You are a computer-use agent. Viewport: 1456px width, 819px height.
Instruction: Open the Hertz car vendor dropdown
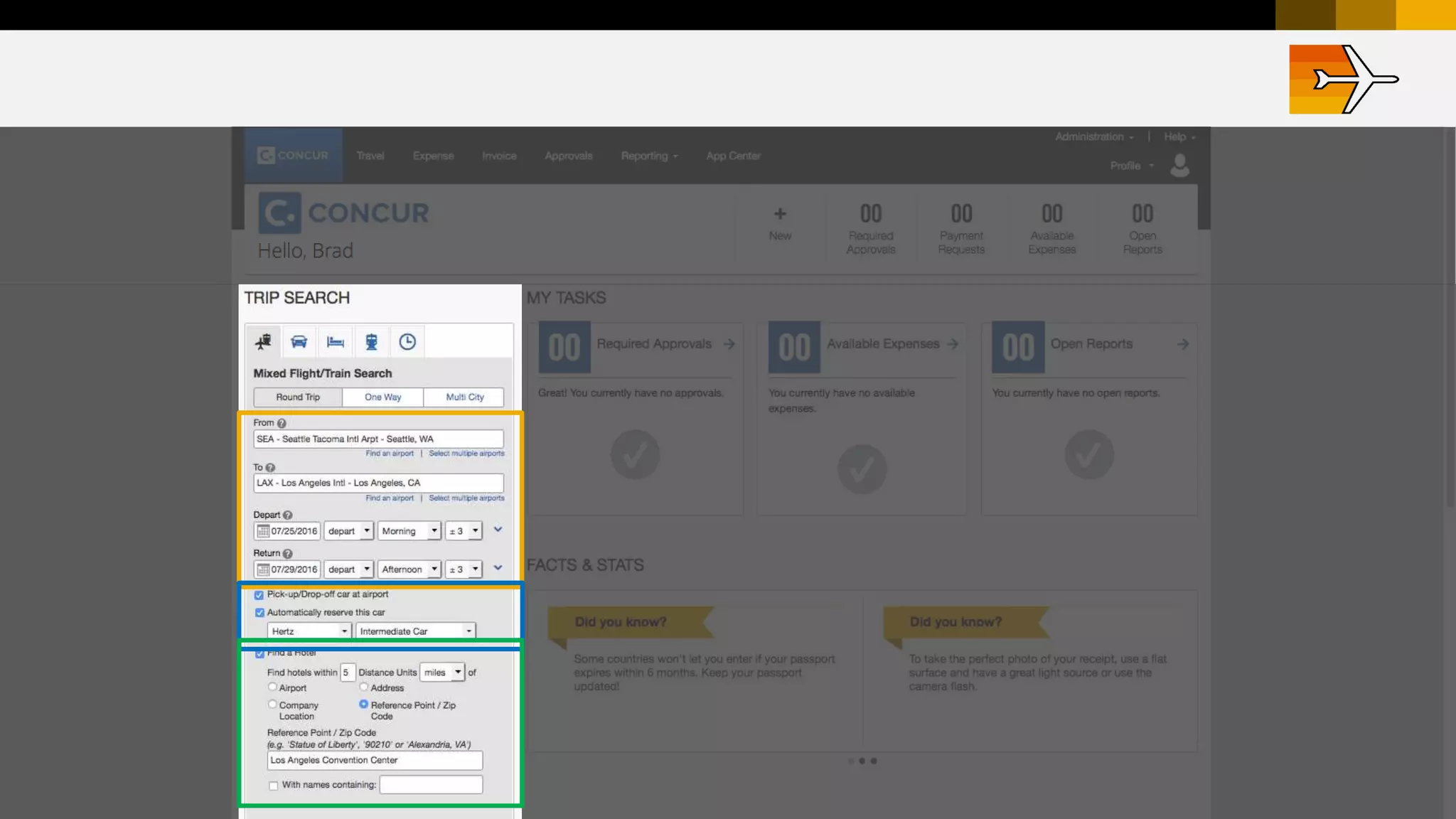click(x=309, y=631)
